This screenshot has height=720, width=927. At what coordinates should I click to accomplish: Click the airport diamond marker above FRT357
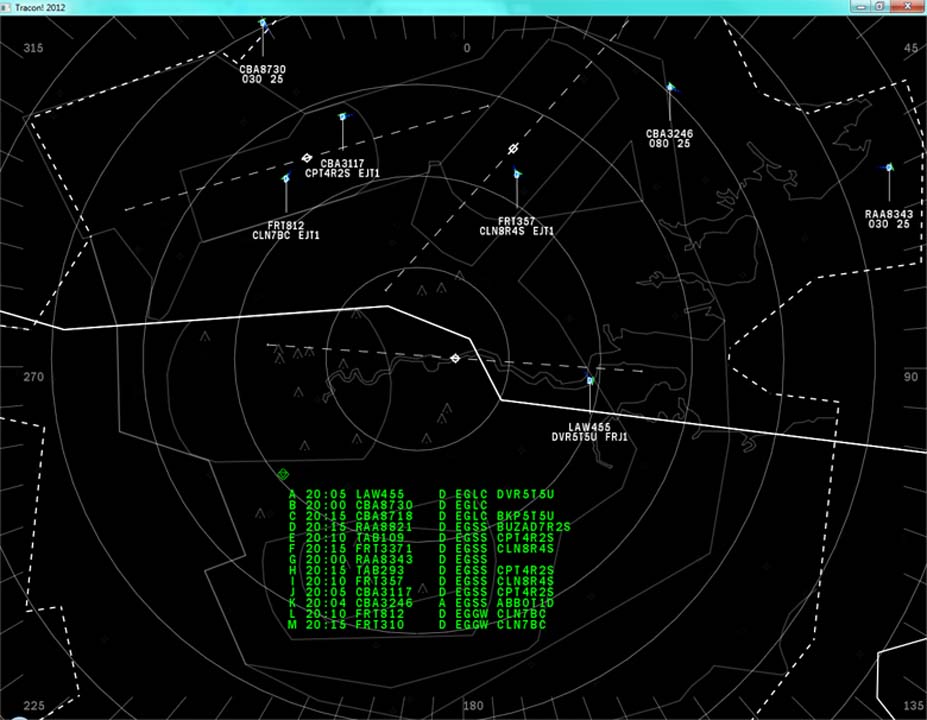(513, 148)
